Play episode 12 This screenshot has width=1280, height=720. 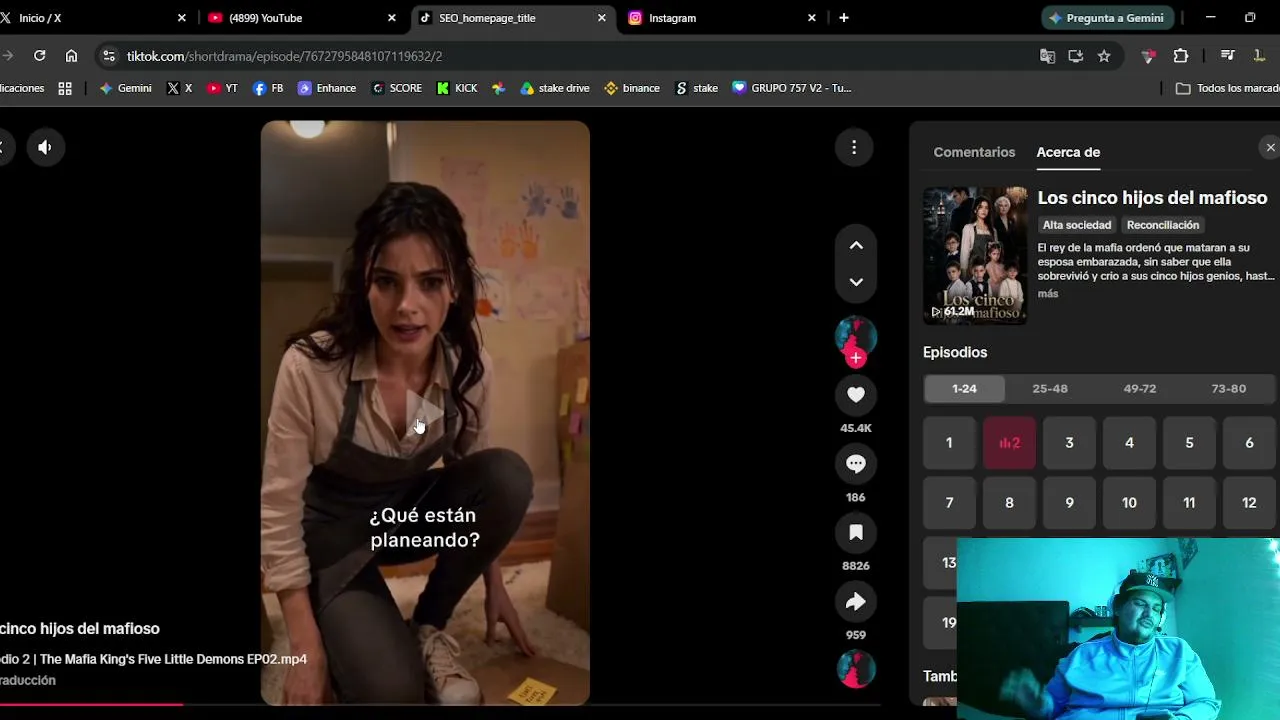point(1249,503)
